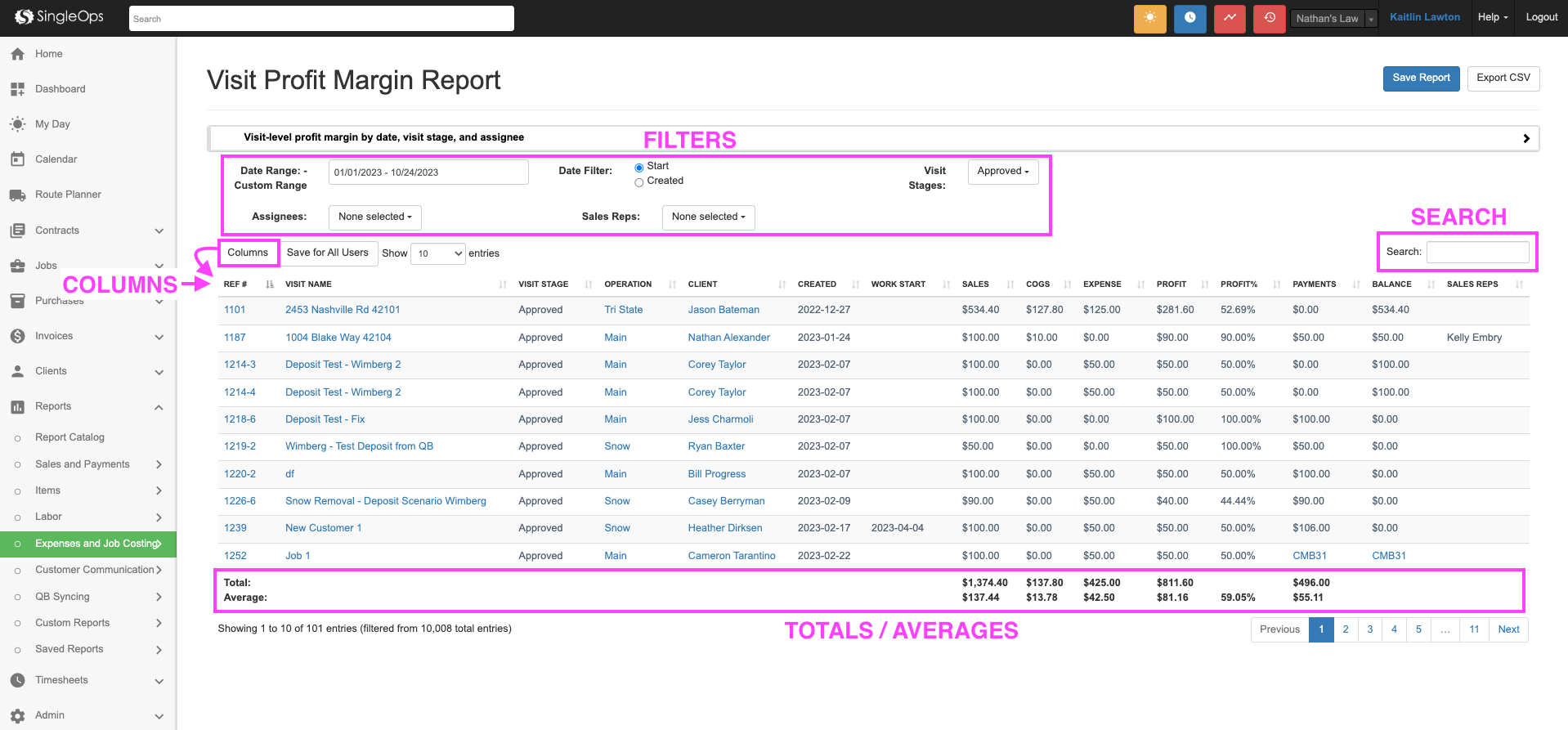Click the Save Report button

(1421, 78)
